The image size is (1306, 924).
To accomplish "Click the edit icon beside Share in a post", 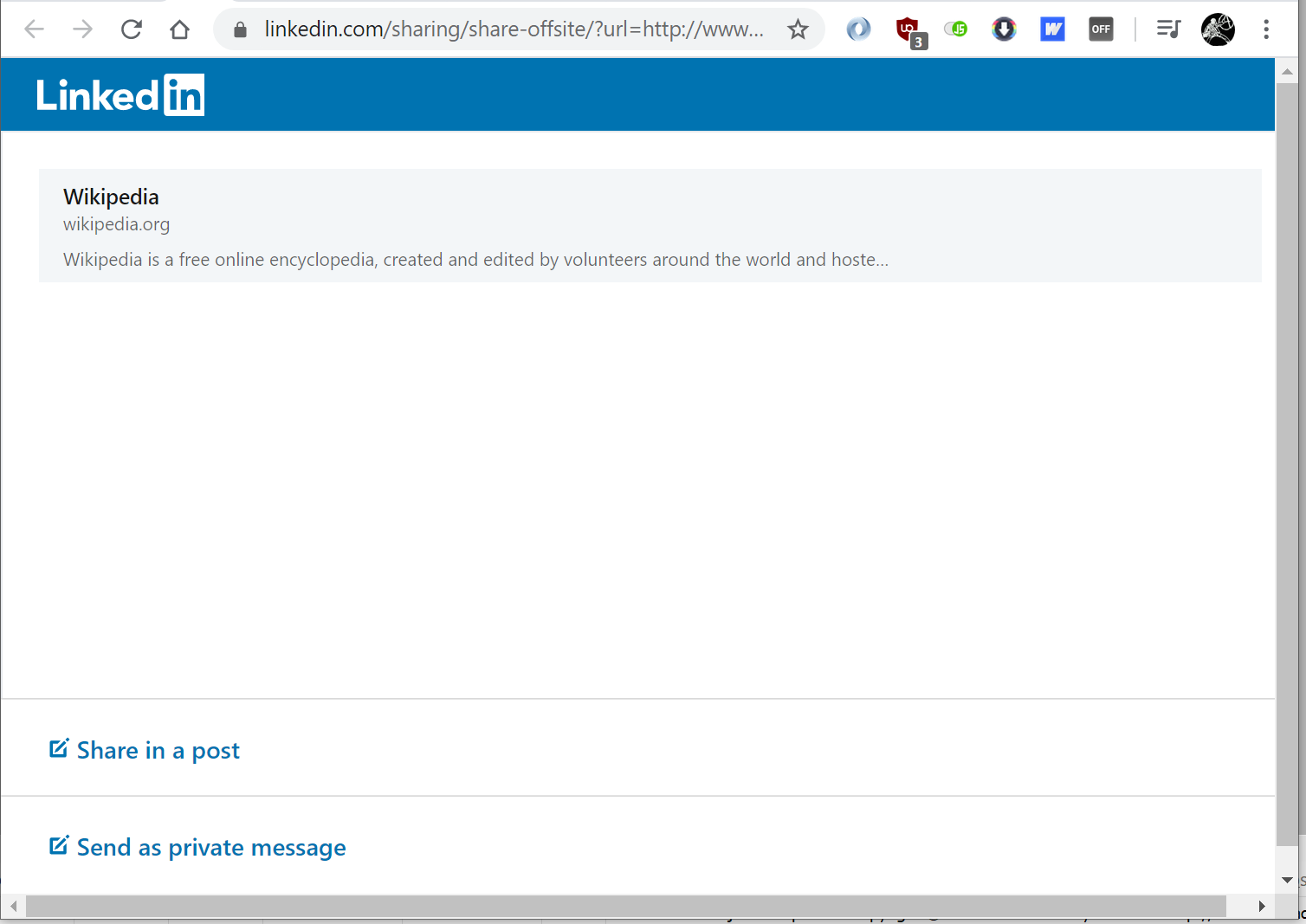I will tap(59, 748).
